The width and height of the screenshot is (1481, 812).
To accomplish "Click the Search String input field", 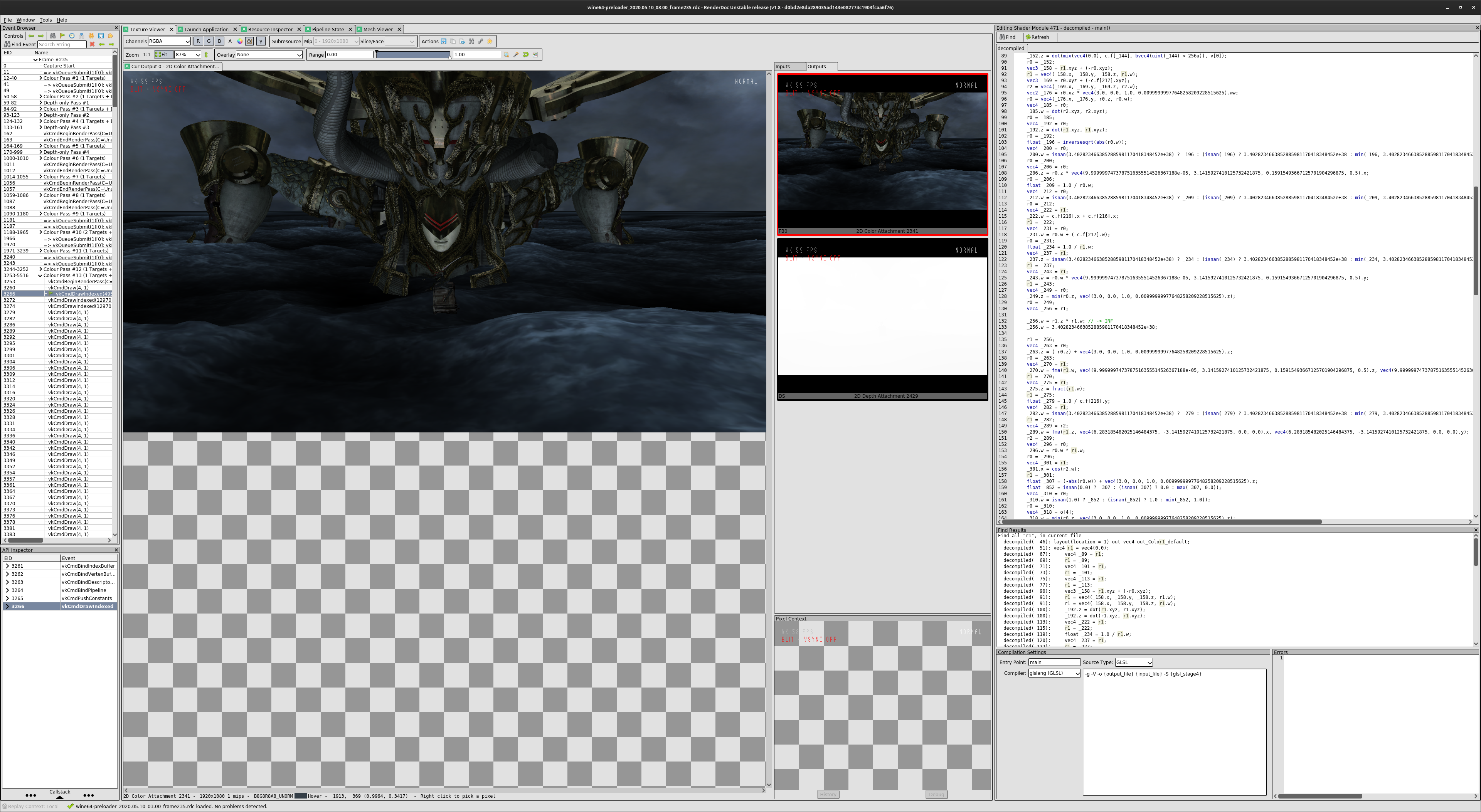I will 62,44.
